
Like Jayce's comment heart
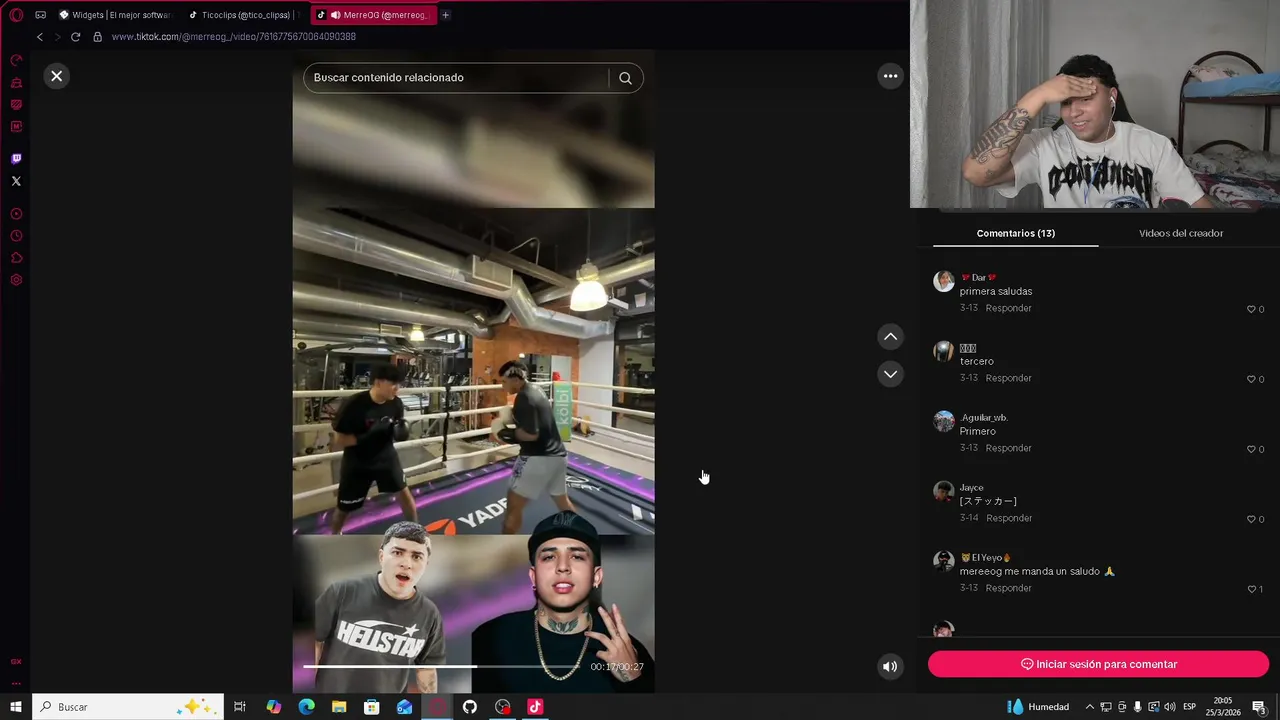(x=1251, y=519)
